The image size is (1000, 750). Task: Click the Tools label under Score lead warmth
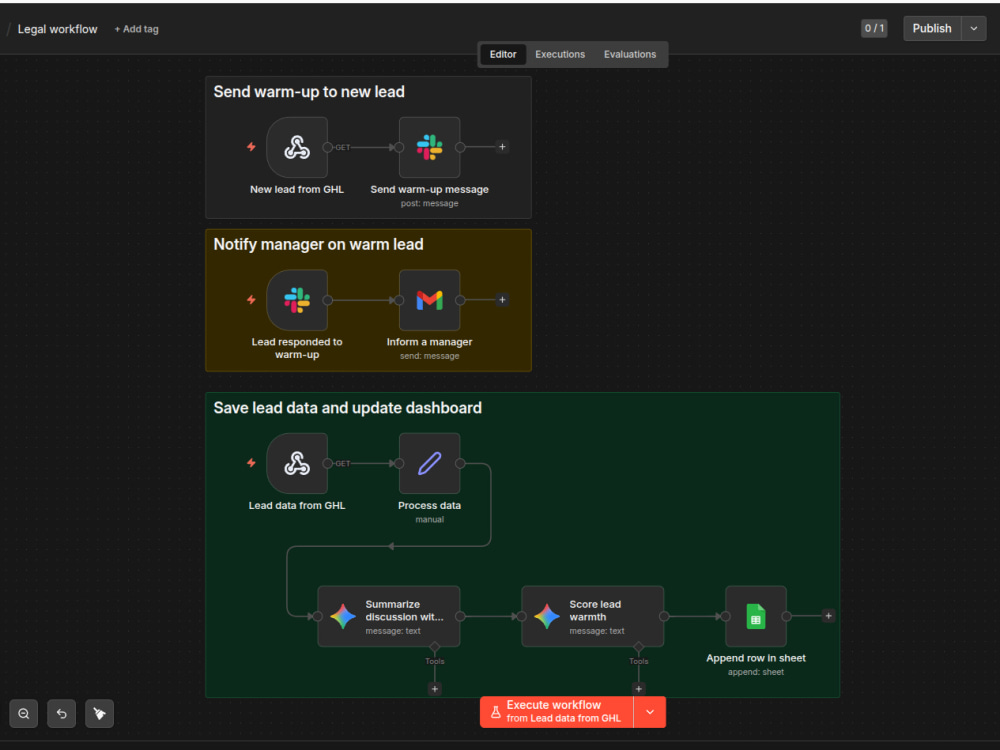tap(638, 661)
